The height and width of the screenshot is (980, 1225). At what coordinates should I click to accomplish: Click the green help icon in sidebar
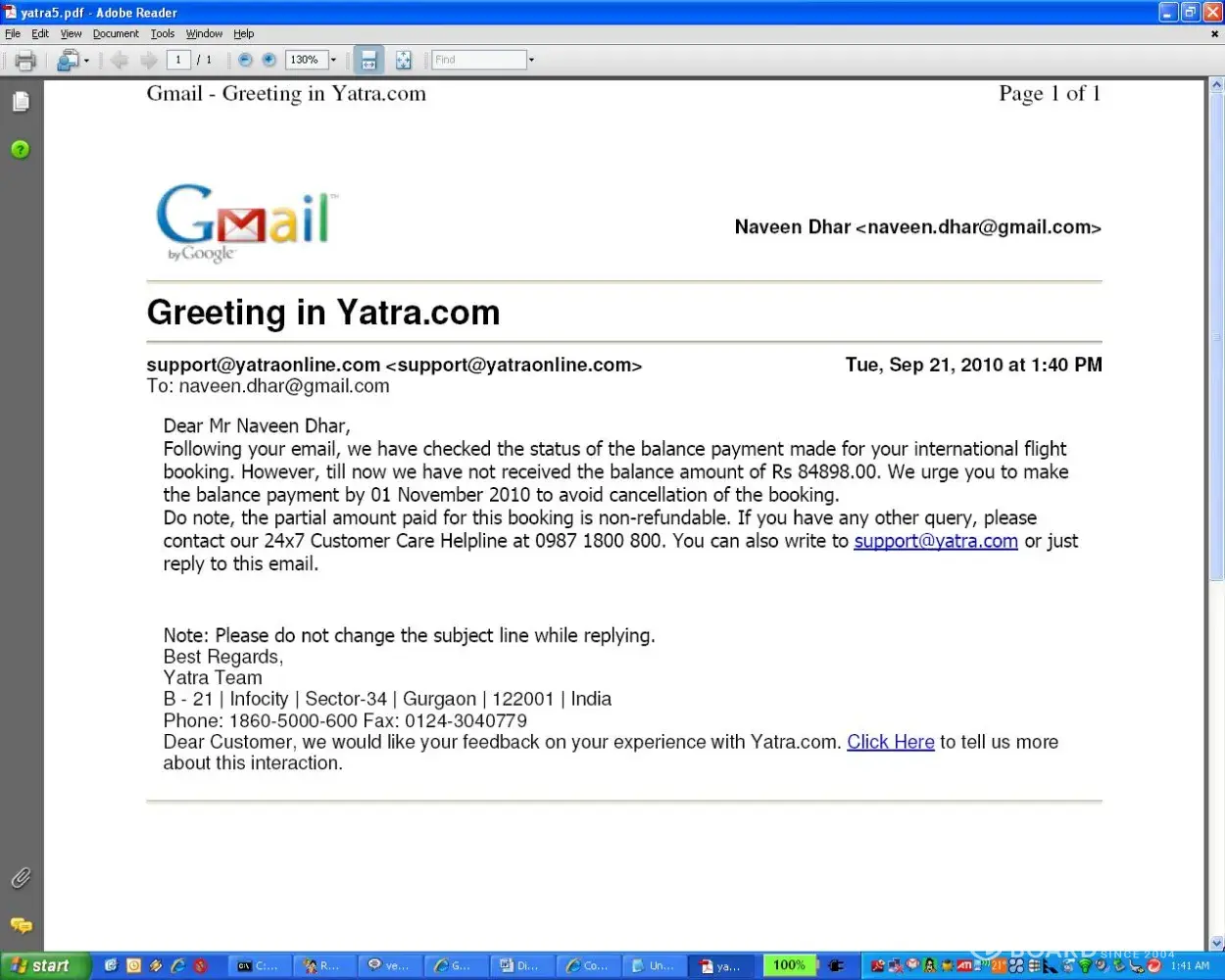point(21,150)
